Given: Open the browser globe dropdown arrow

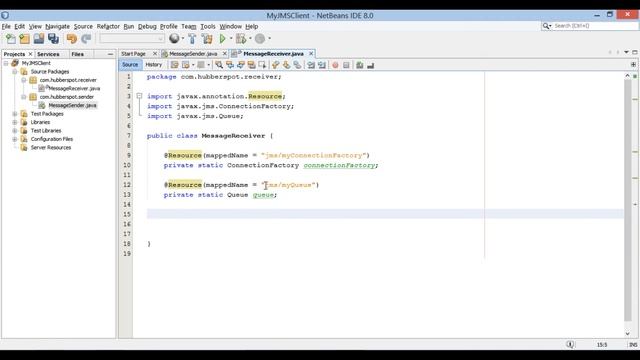Looking at the screenshot, I should (183, 38).
